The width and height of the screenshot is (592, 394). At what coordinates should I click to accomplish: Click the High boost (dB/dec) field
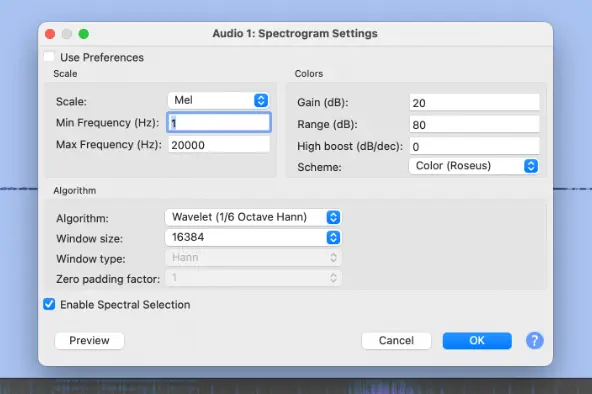click(x=474, y=146)
